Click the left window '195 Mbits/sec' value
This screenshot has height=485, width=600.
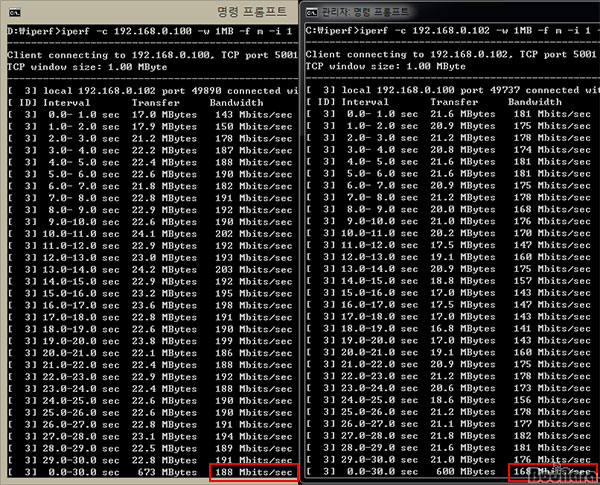point(254,294)
